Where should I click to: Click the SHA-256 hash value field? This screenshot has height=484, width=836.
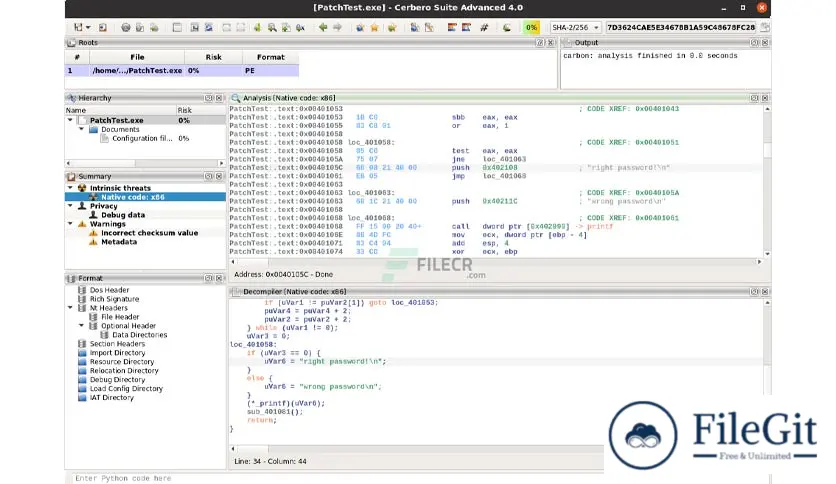coord(681,27)
